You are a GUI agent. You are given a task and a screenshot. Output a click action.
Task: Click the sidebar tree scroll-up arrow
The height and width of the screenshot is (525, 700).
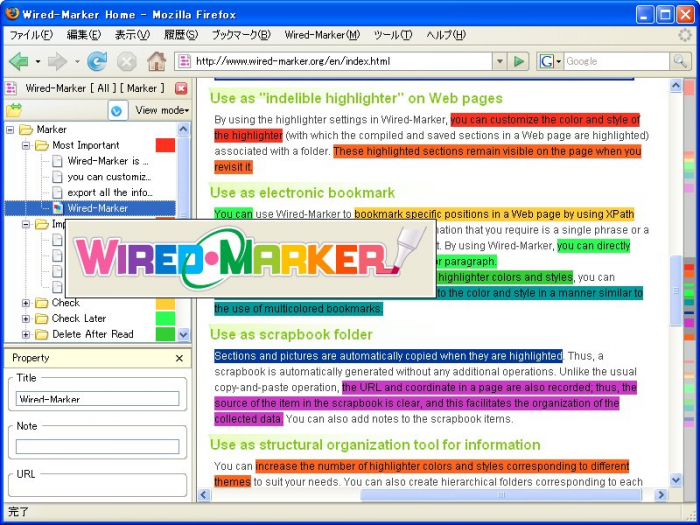pos(183,129)
